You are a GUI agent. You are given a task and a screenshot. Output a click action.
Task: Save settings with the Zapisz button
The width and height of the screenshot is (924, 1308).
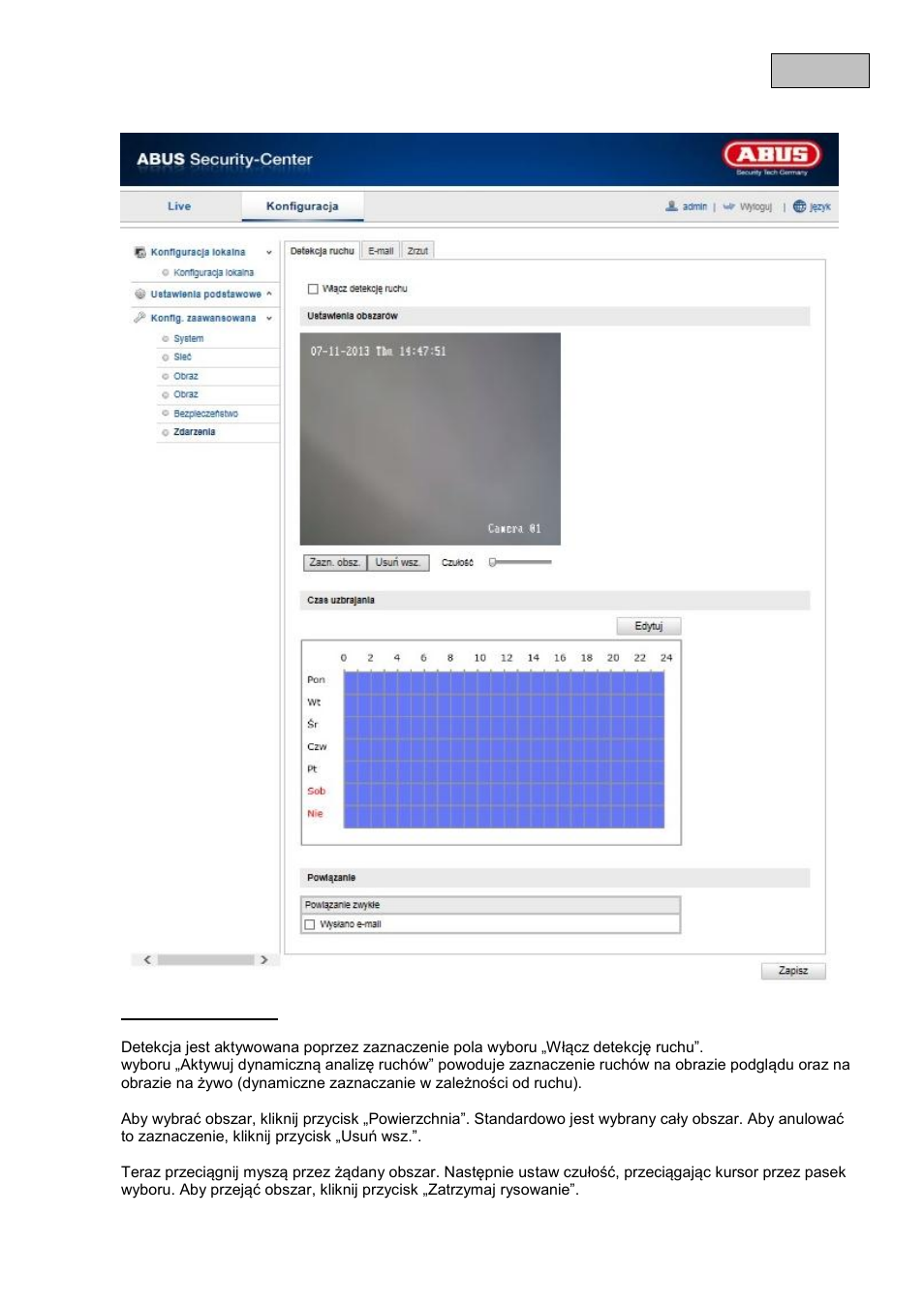point(793,971)
